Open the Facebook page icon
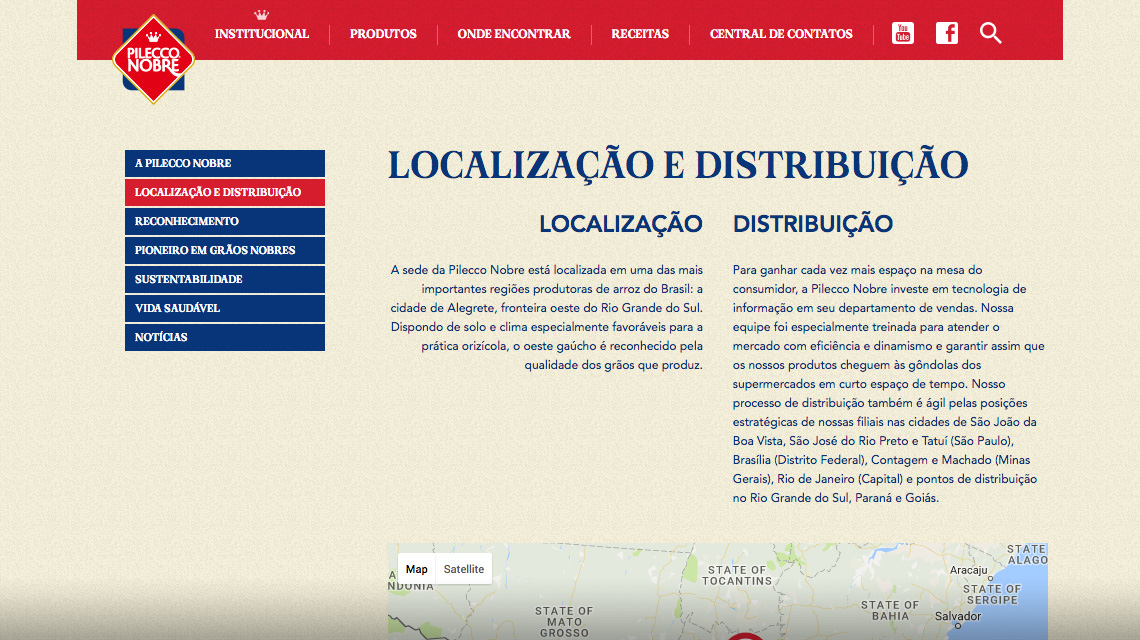The height and width of the screenshot is (640, 1140). (946, 33)
